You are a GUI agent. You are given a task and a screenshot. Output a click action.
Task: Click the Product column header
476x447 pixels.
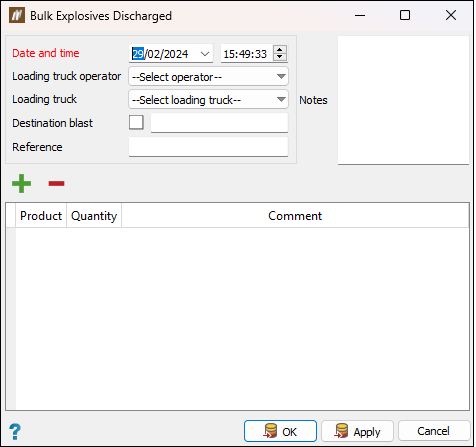click(x=41, y=216)
